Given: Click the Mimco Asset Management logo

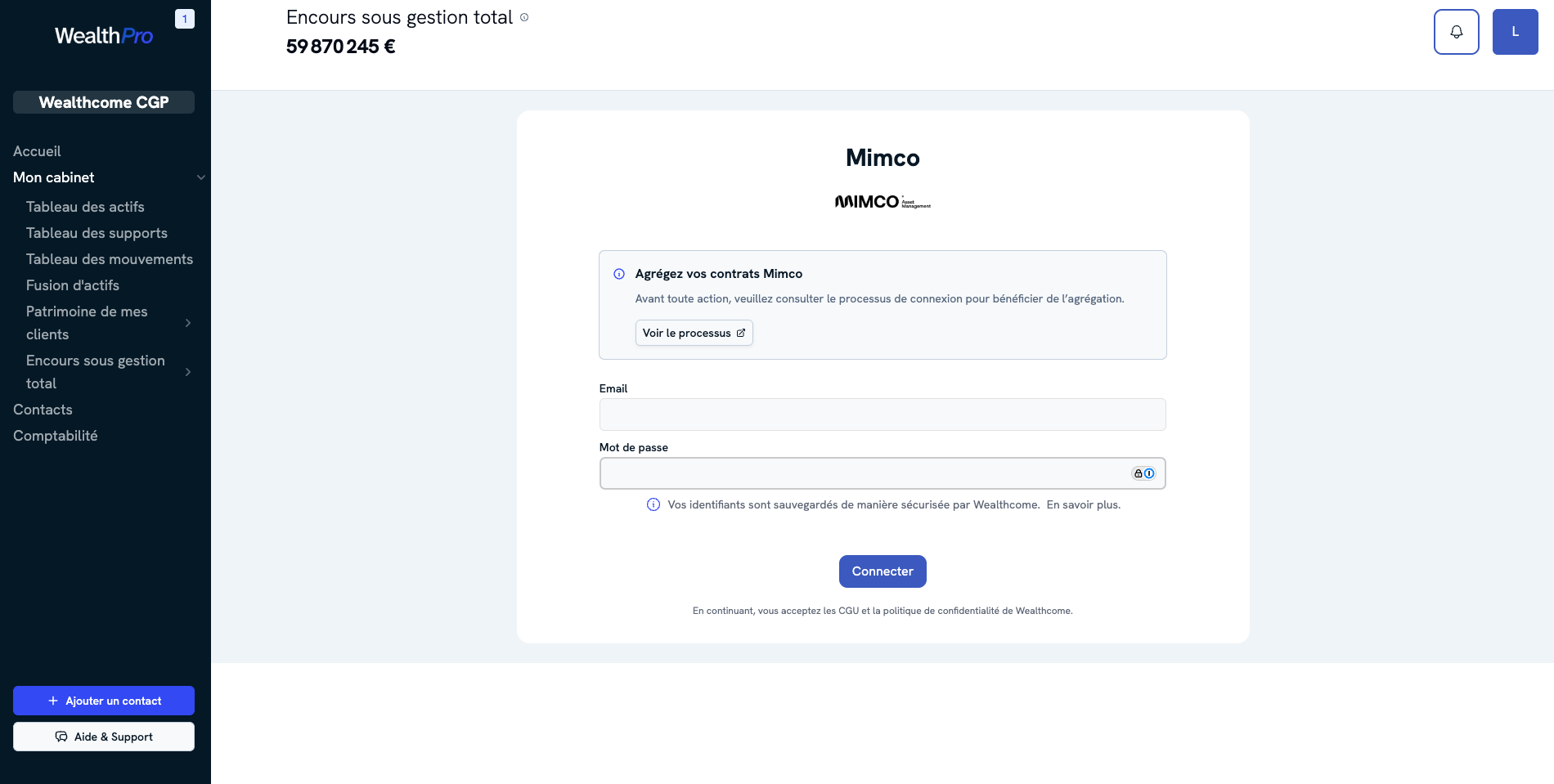Looking at the screenshot, I should pos(883,202).
